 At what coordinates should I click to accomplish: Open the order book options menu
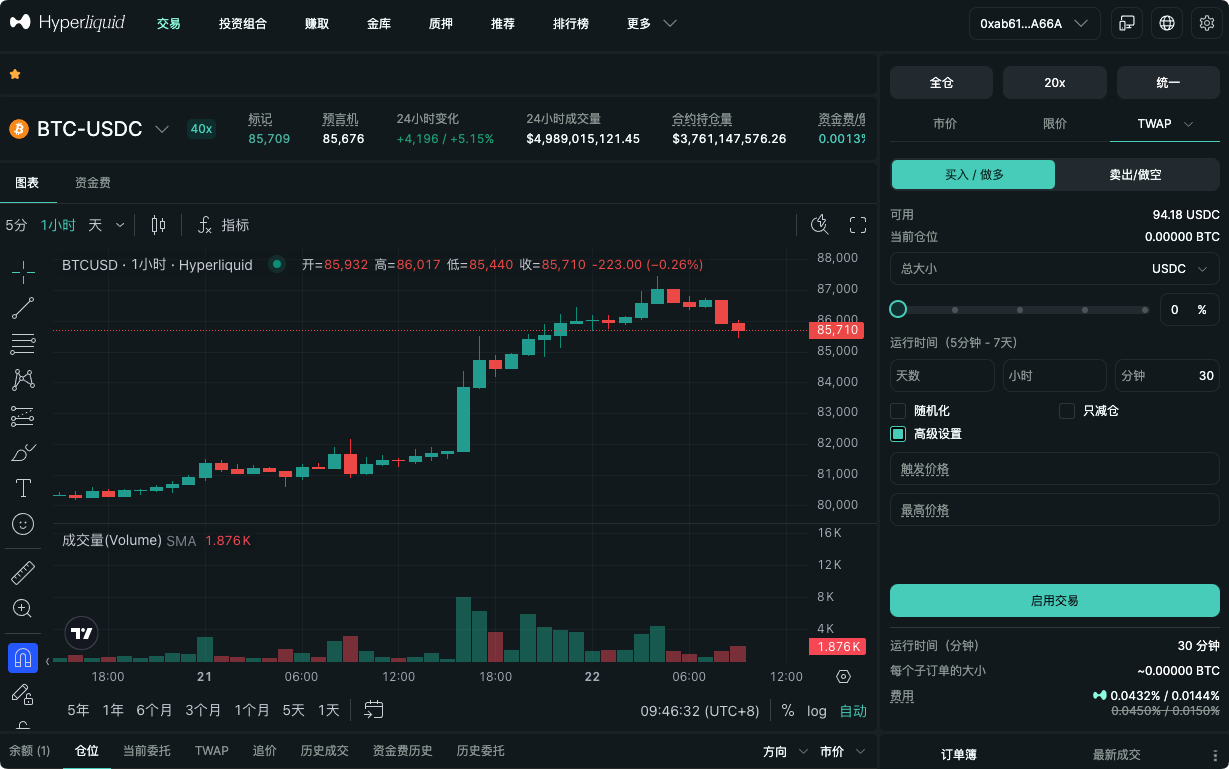1216,755
